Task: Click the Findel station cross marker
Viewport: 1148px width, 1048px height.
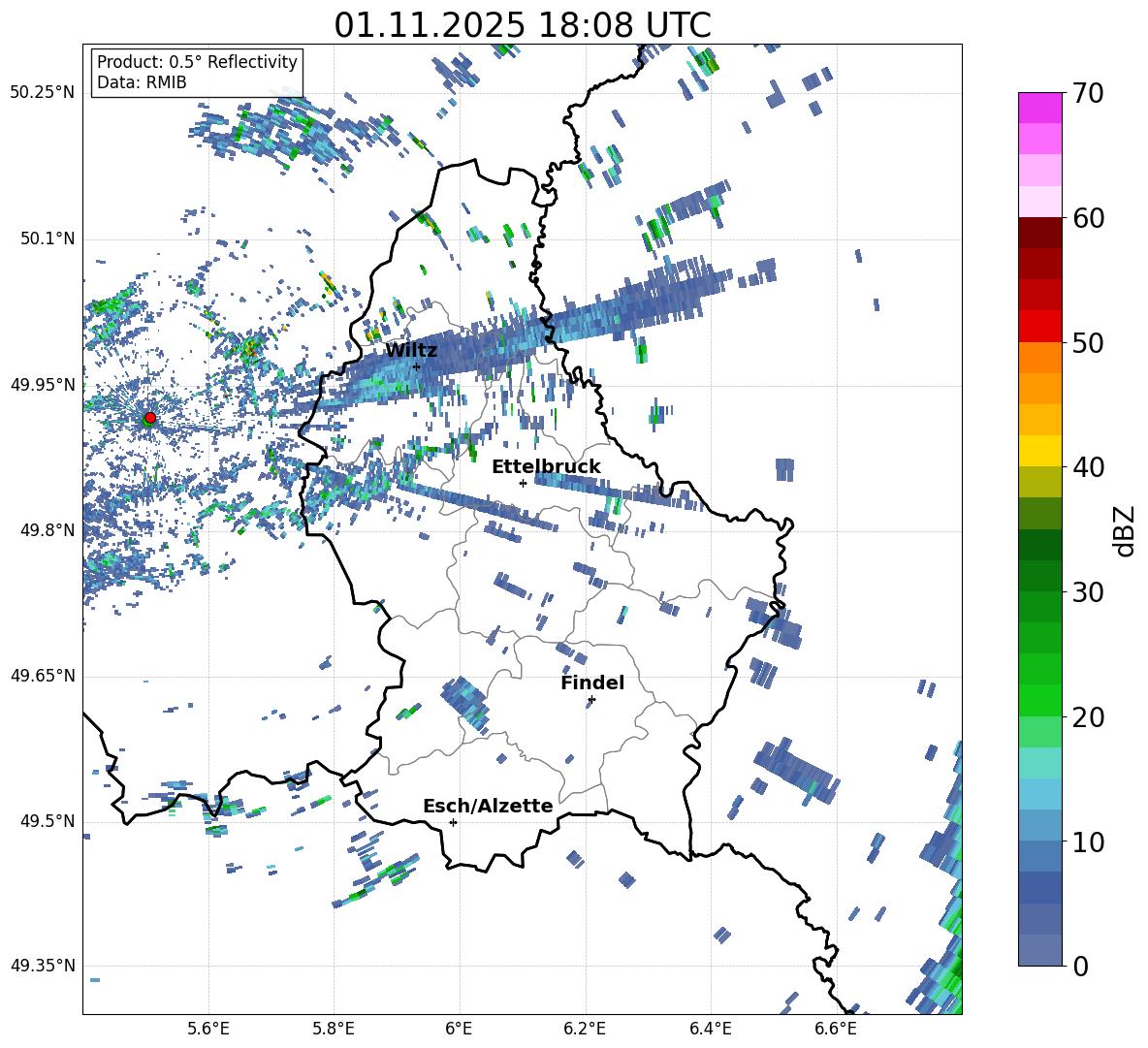Action: point(591,700)
